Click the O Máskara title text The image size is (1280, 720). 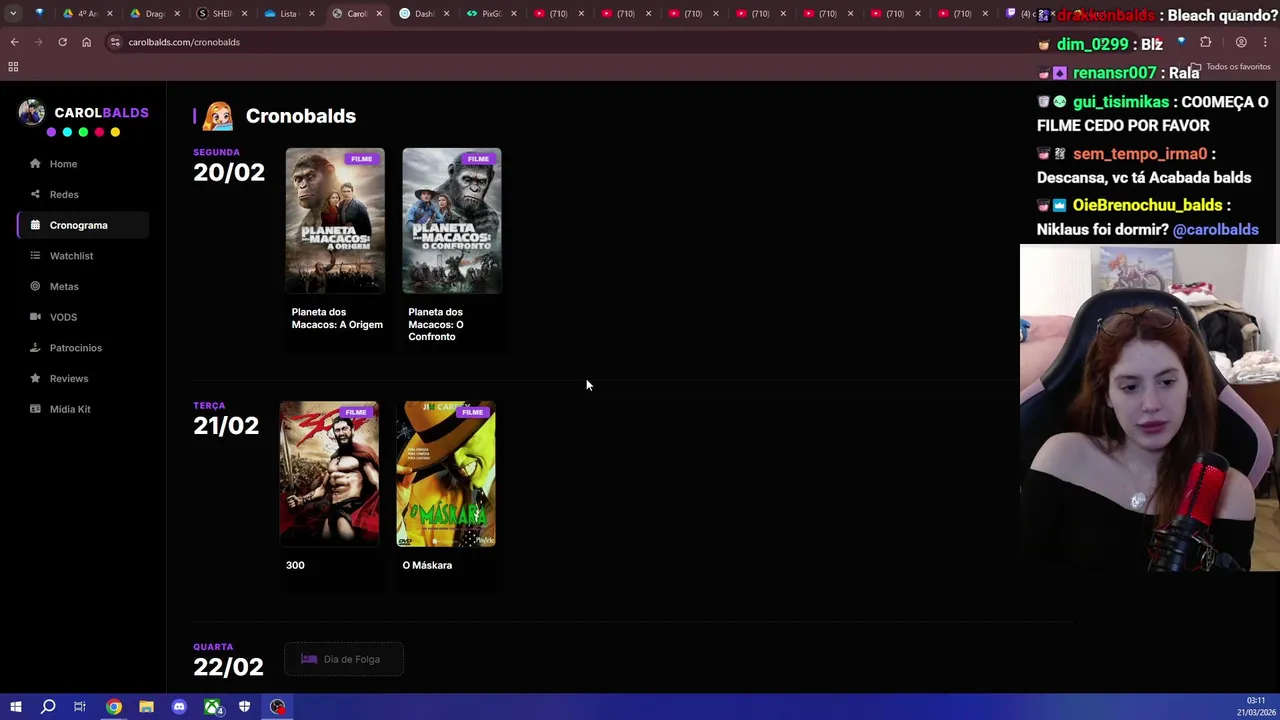(427, 565)
